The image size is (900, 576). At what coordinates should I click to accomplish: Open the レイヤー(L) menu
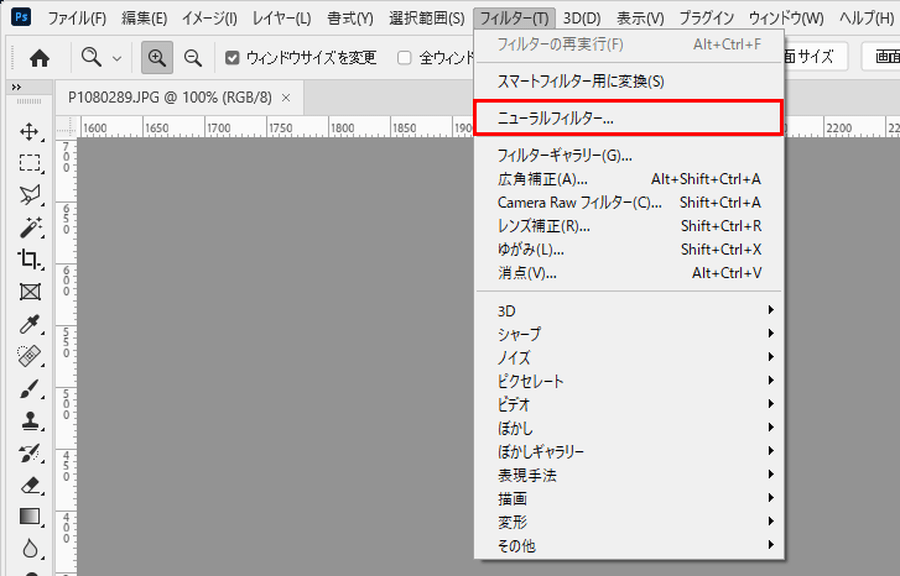(282, 18)
